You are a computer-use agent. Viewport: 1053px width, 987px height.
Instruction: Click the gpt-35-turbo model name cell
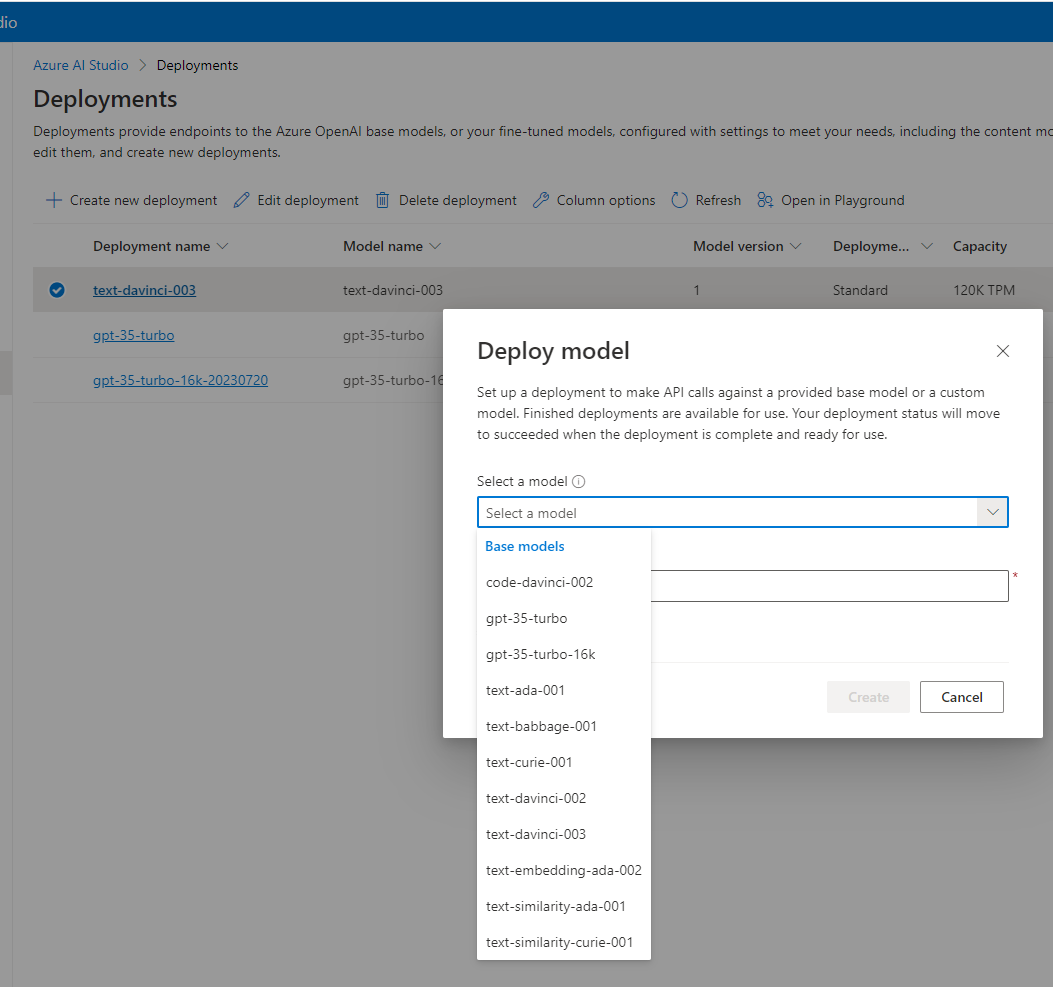coord(383,335)
